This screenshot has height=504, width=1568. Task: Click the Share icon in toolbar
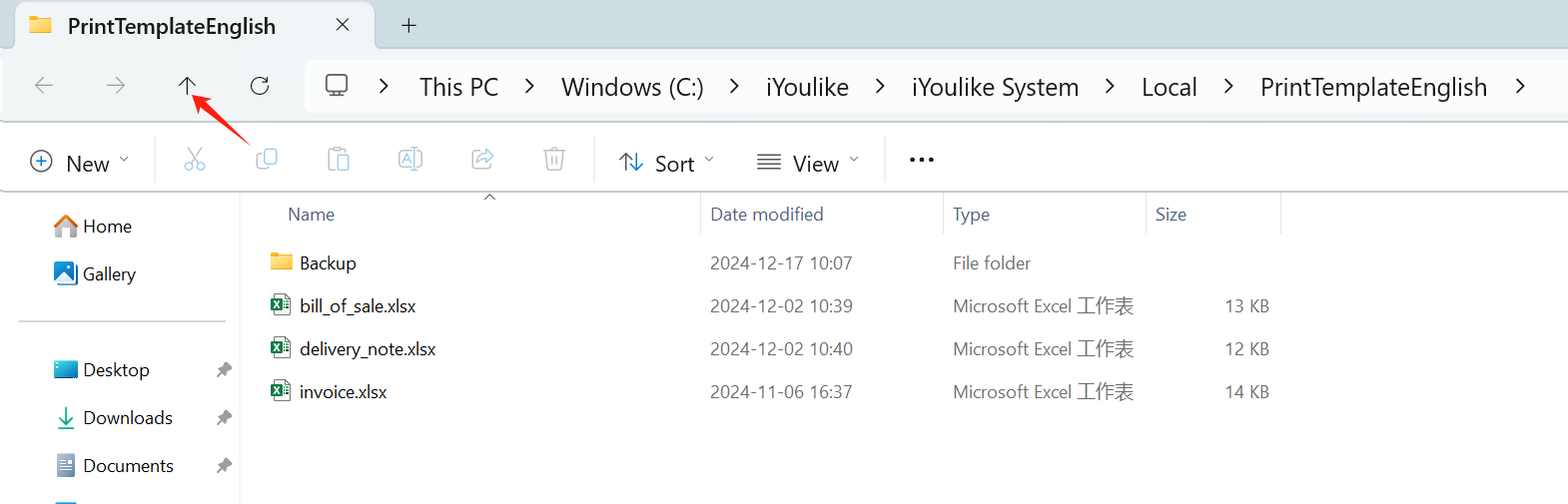tap(482, 160)
